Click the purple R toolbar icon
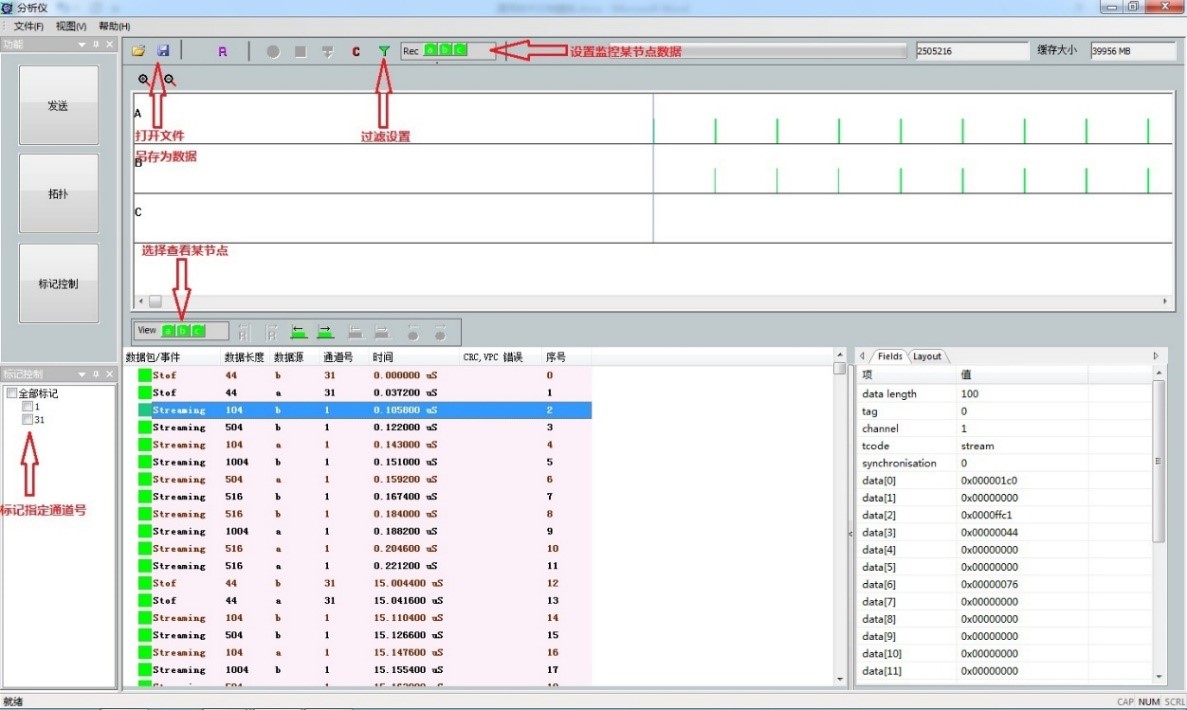The width and height of the screenshot is (1187, 710). pyautogui.click(x=222, y=51)
